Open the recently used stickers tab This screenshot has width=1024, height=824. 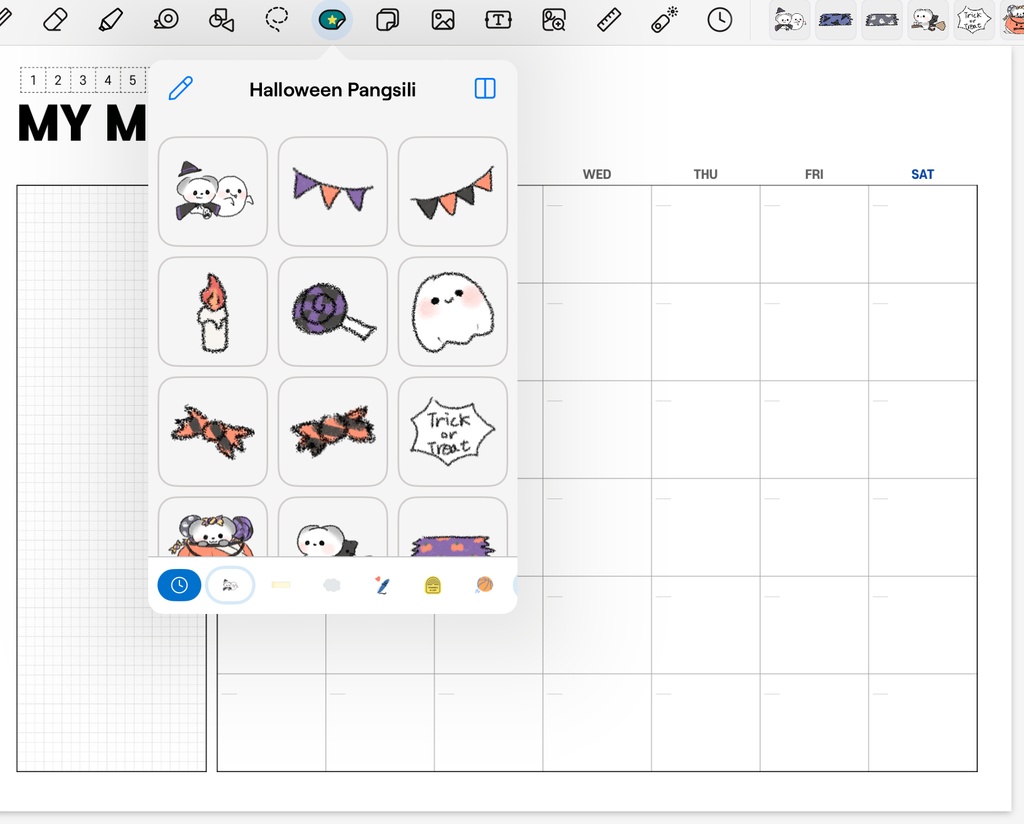pos(179,585)
